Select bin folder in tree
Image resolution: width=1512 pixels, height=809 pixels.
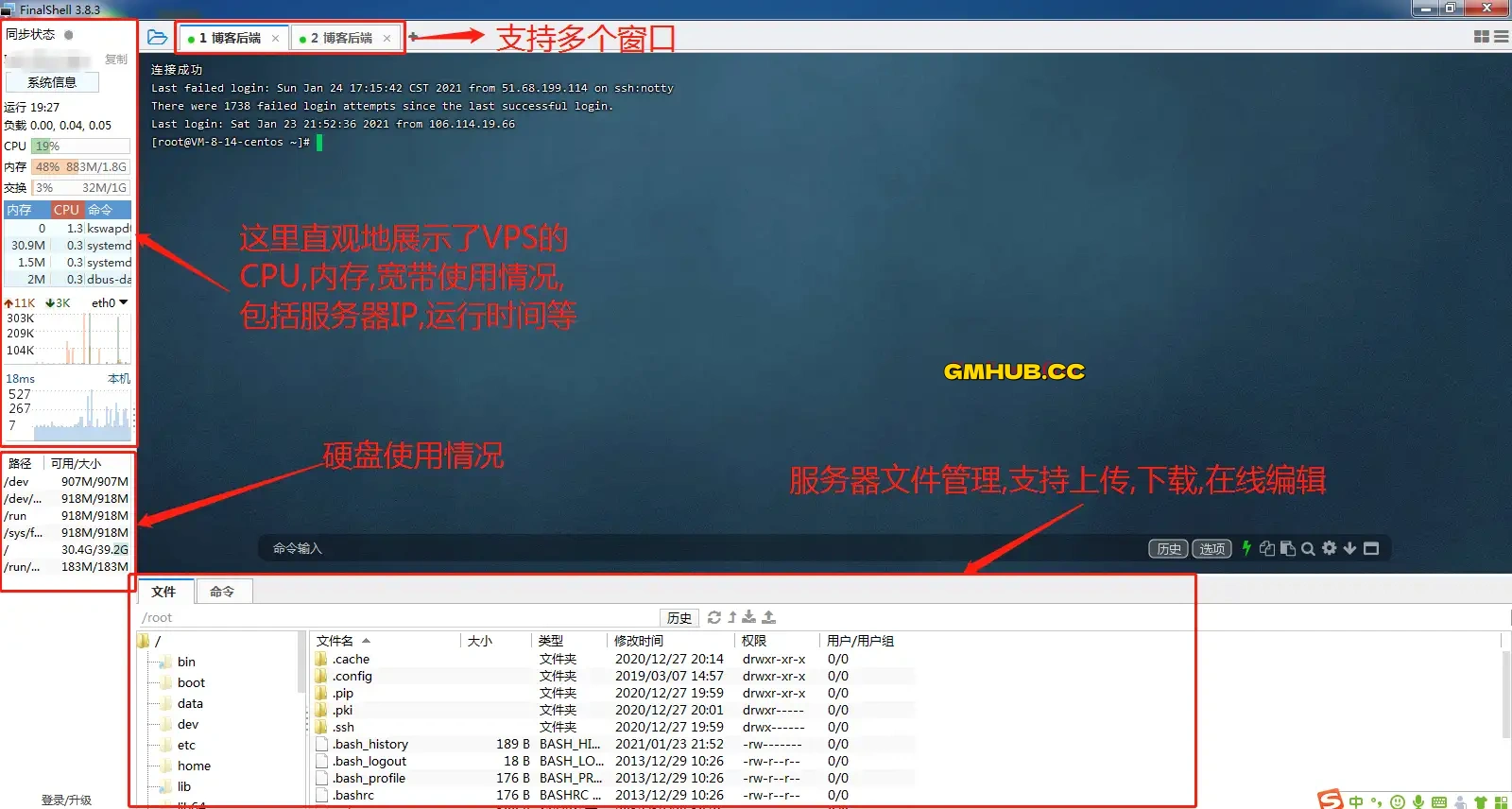[178, 662]
